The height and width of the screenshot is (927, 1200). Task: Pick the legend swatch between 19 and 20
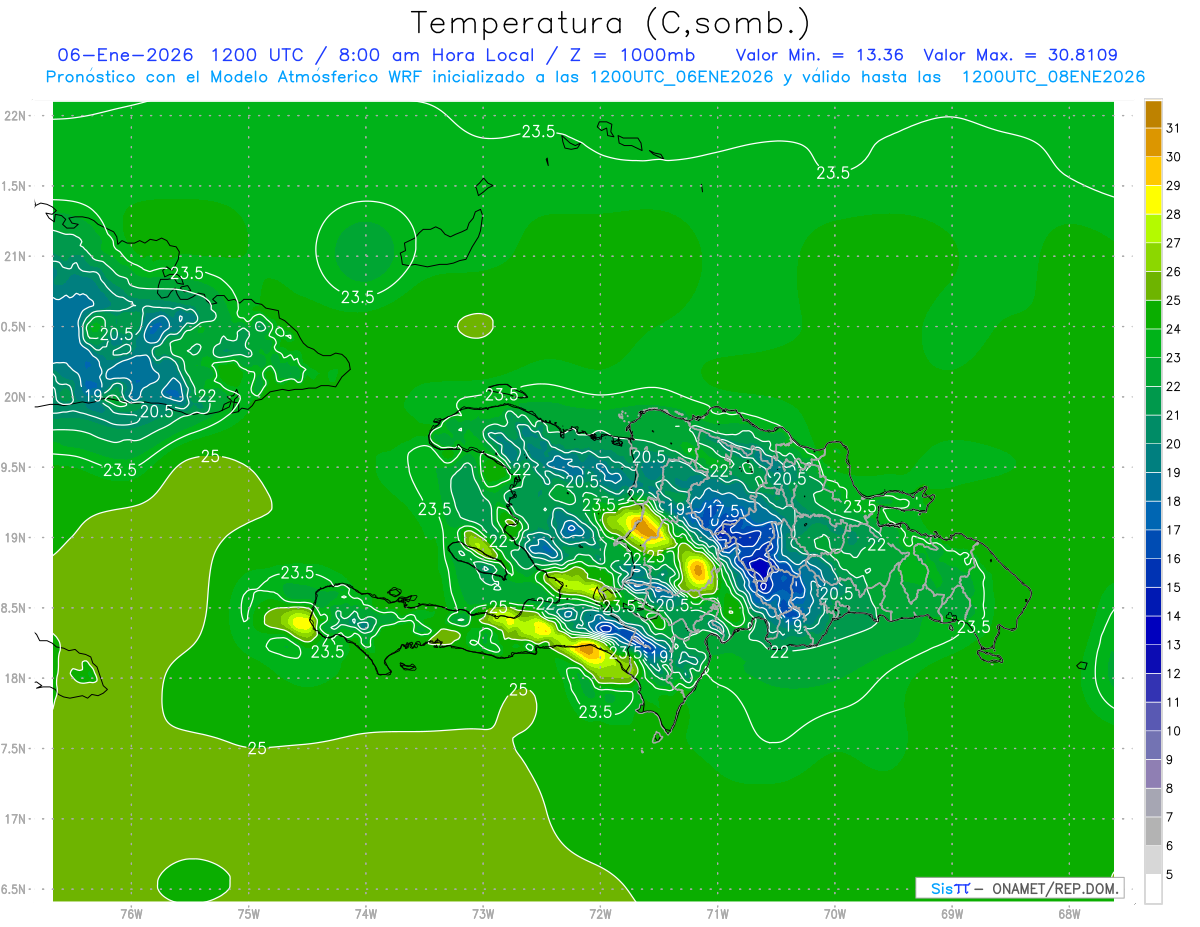(1153, 458)
